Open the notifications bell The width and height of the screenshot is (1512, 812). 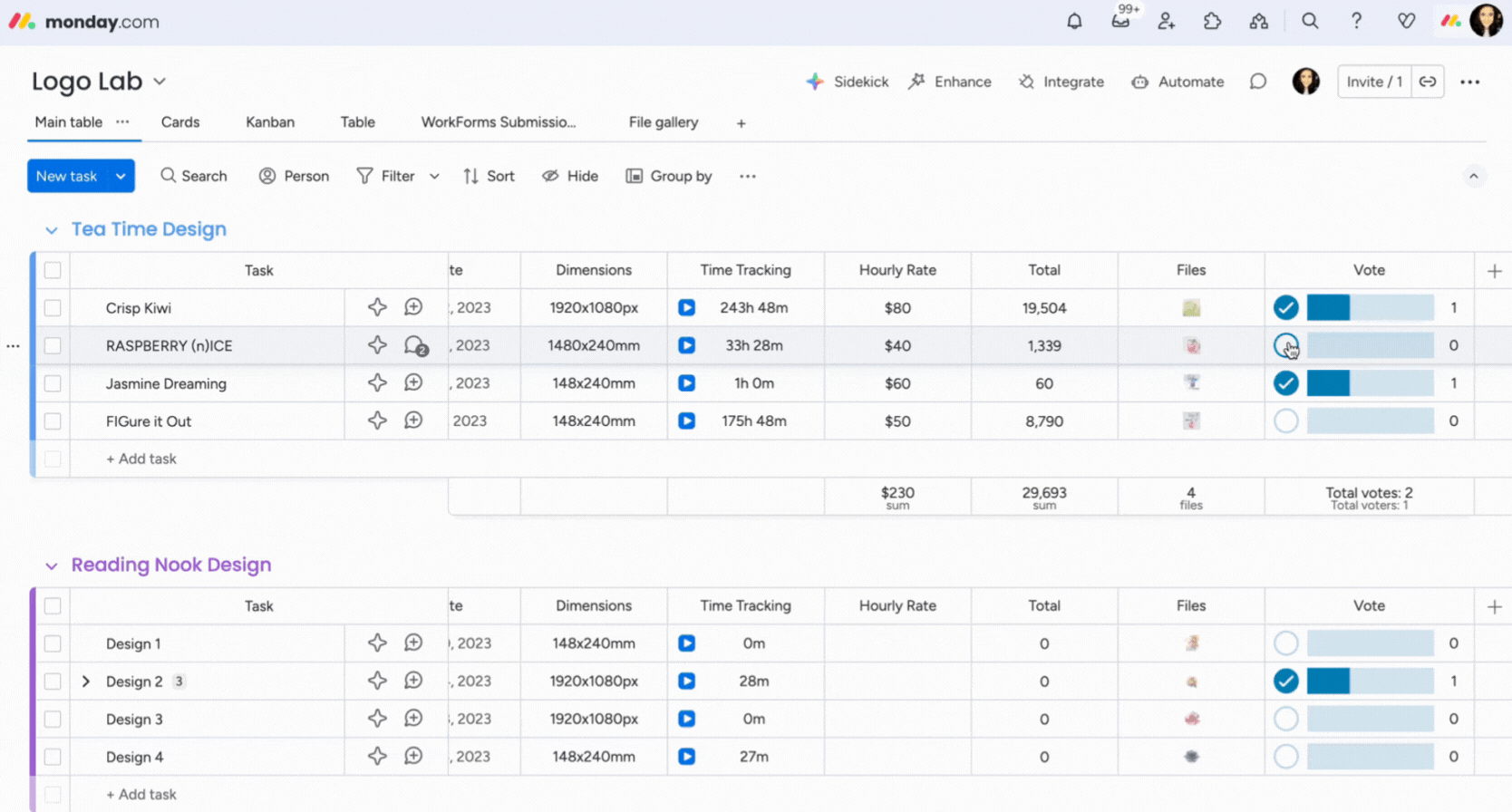(x=1074, y=21)
